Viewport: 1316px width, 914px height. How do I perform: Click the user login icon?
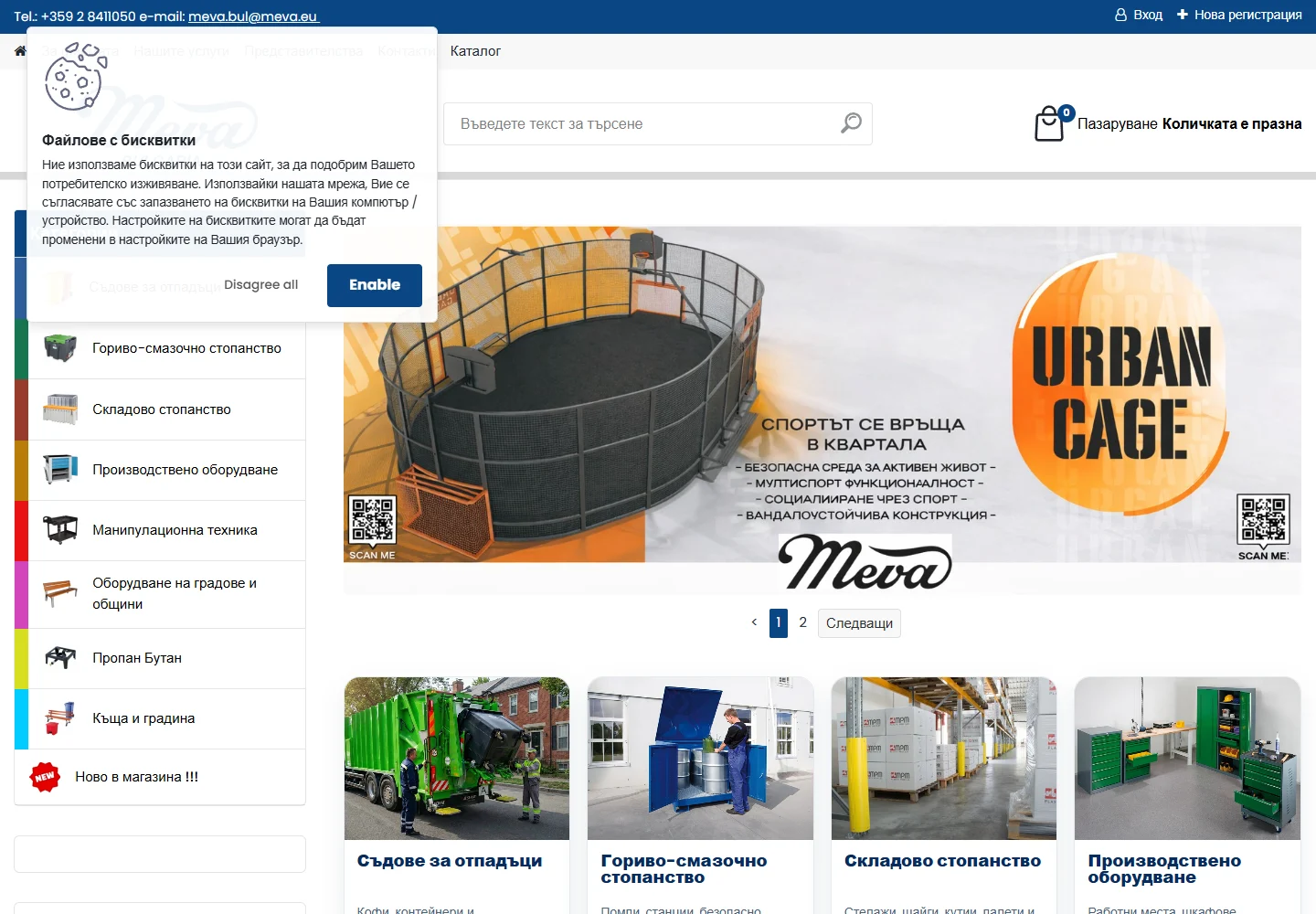click(x=1120, y=16)
